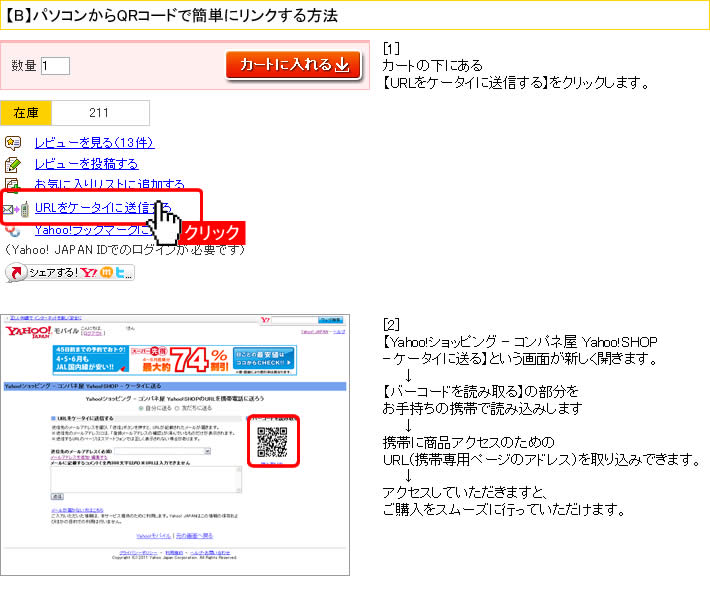Click the 元の画面へ戻る link
The image size is (710, 606).
coord(194,536)
